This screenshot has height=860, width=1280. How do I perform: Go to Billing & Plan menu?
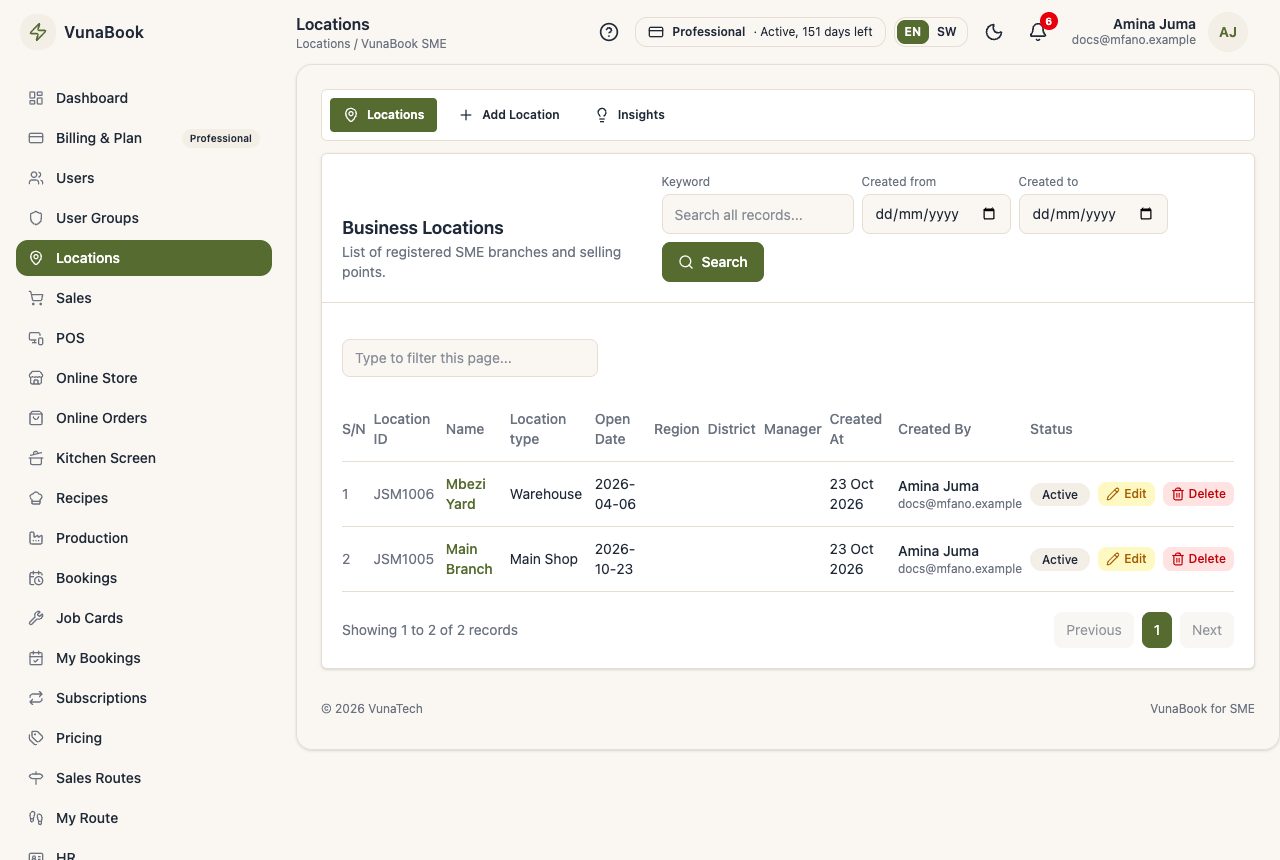pos(144,138)
